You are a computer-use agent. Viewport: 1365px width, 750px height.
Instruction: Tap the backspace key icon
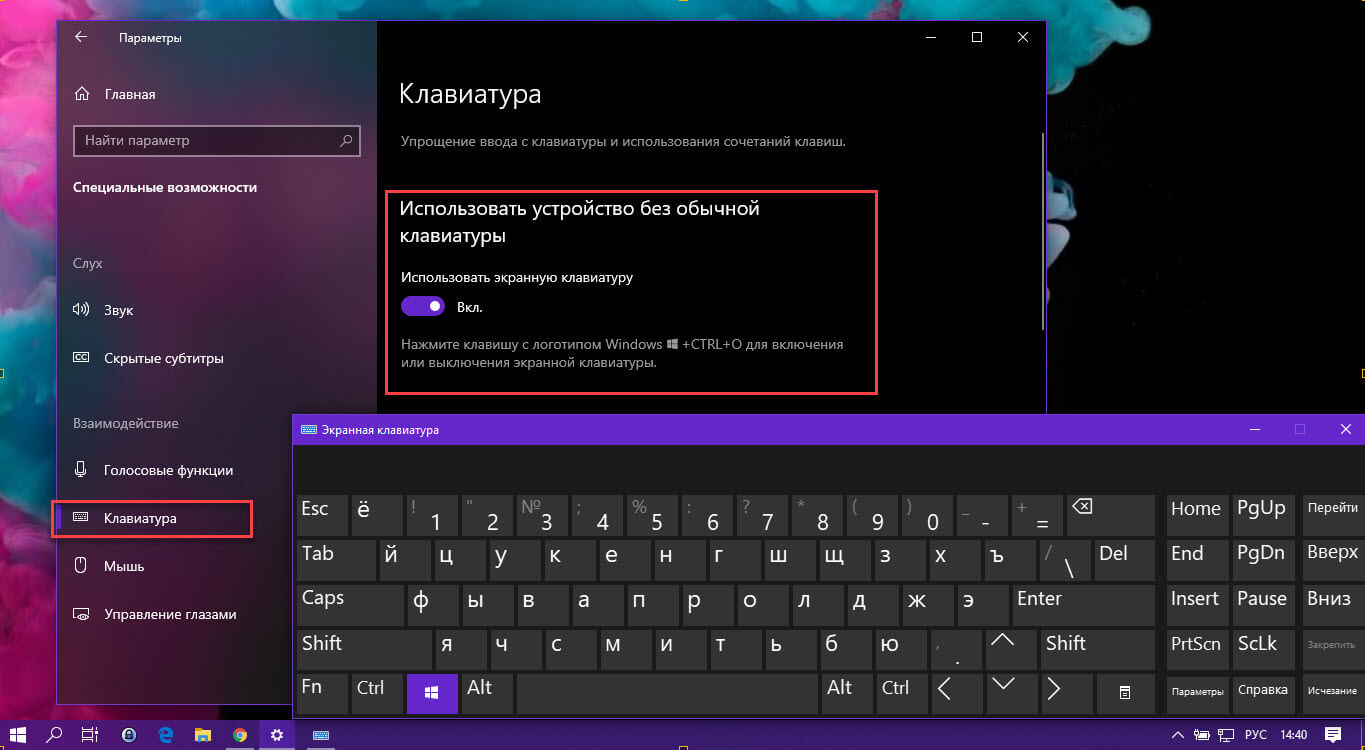click(1110, 514)
